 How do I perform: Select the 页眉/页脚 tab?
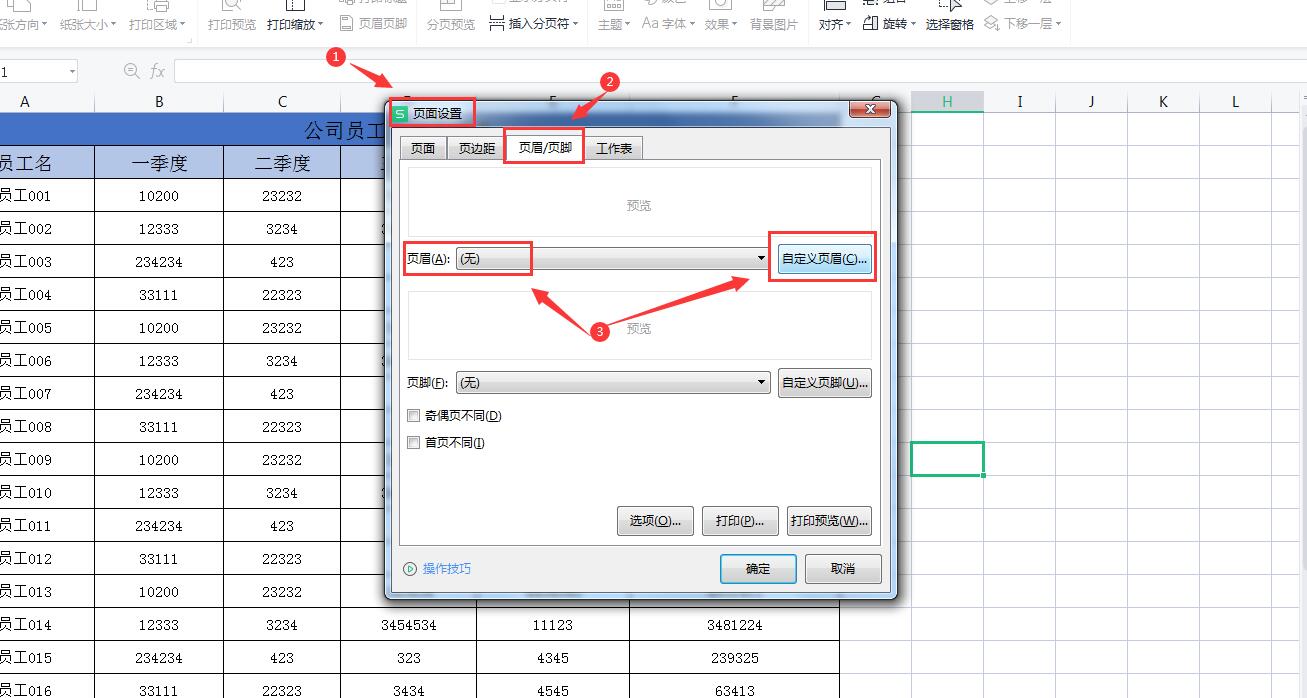click(545, 147)
